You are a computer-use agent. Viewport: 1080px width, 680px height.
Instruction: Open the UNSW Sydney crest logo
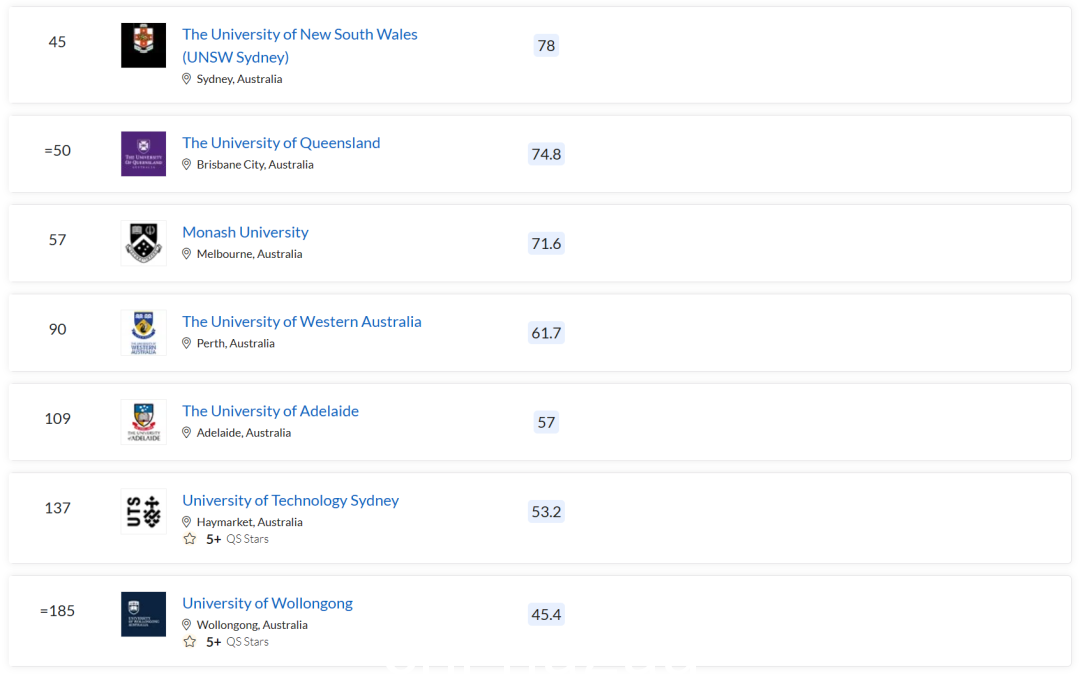pos(143,45)
